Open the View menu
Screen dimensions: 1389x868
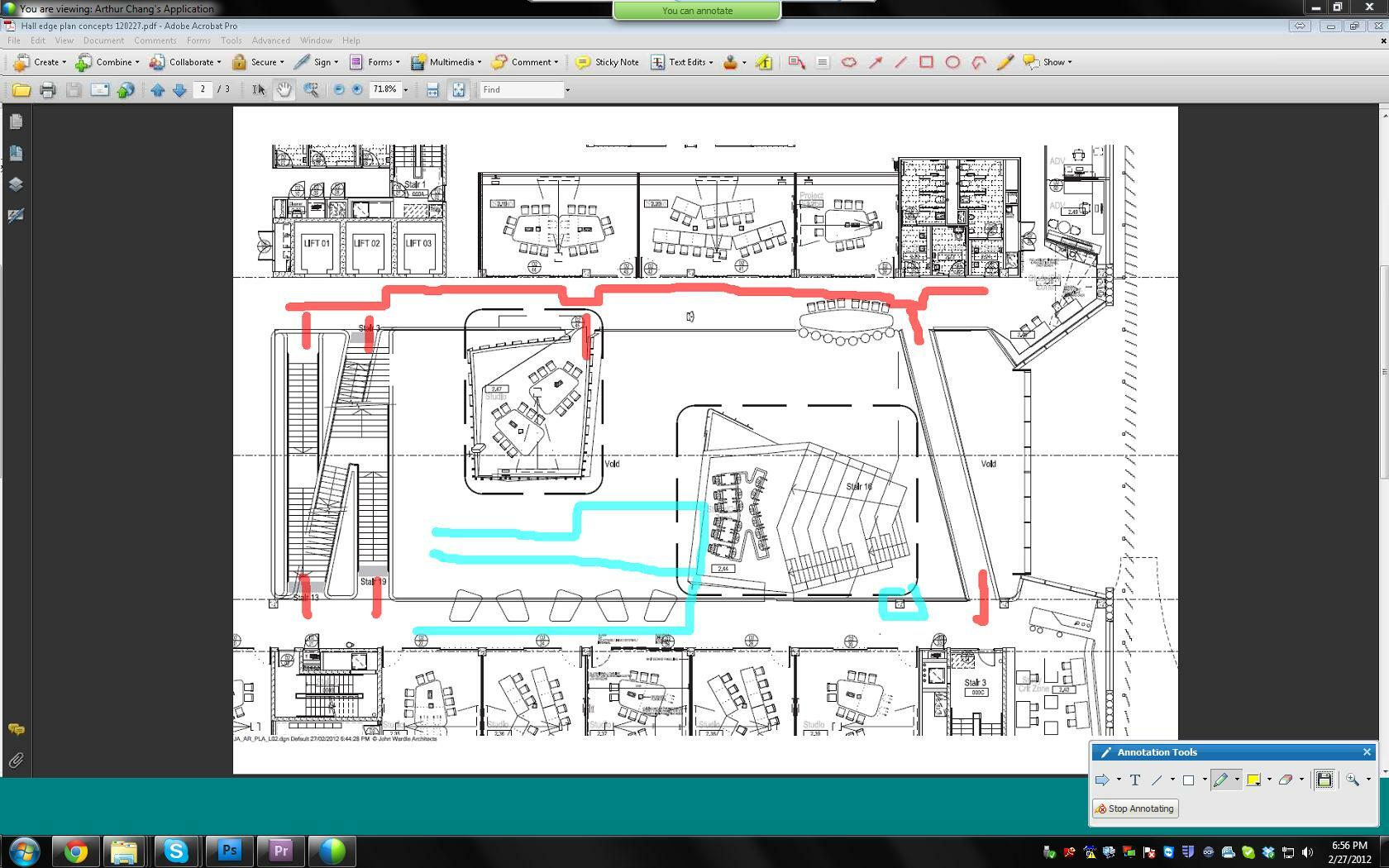coord(64,41)
